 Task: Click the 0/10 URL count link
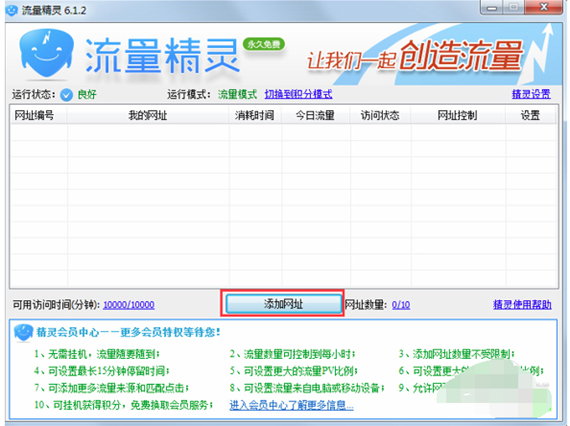click(401, 305)
